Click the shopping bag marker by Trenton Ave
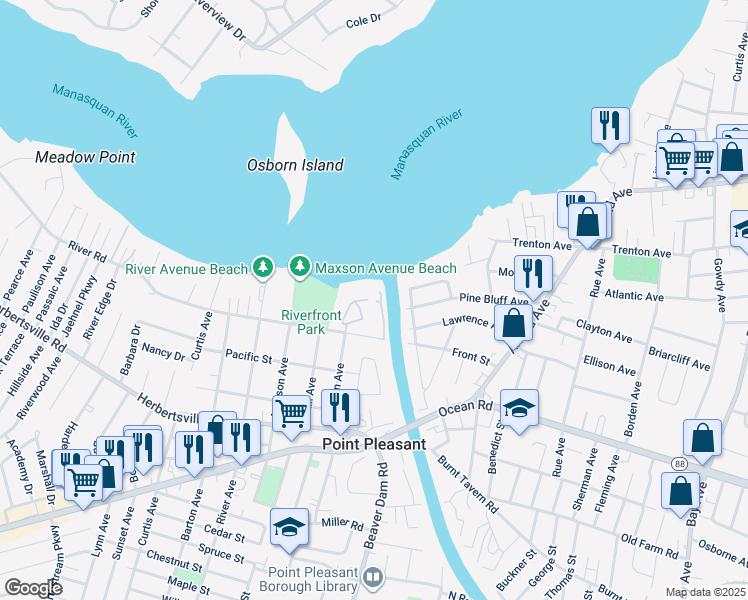The width and height of the screenshot is (748, 600). (x=587, y=222)
